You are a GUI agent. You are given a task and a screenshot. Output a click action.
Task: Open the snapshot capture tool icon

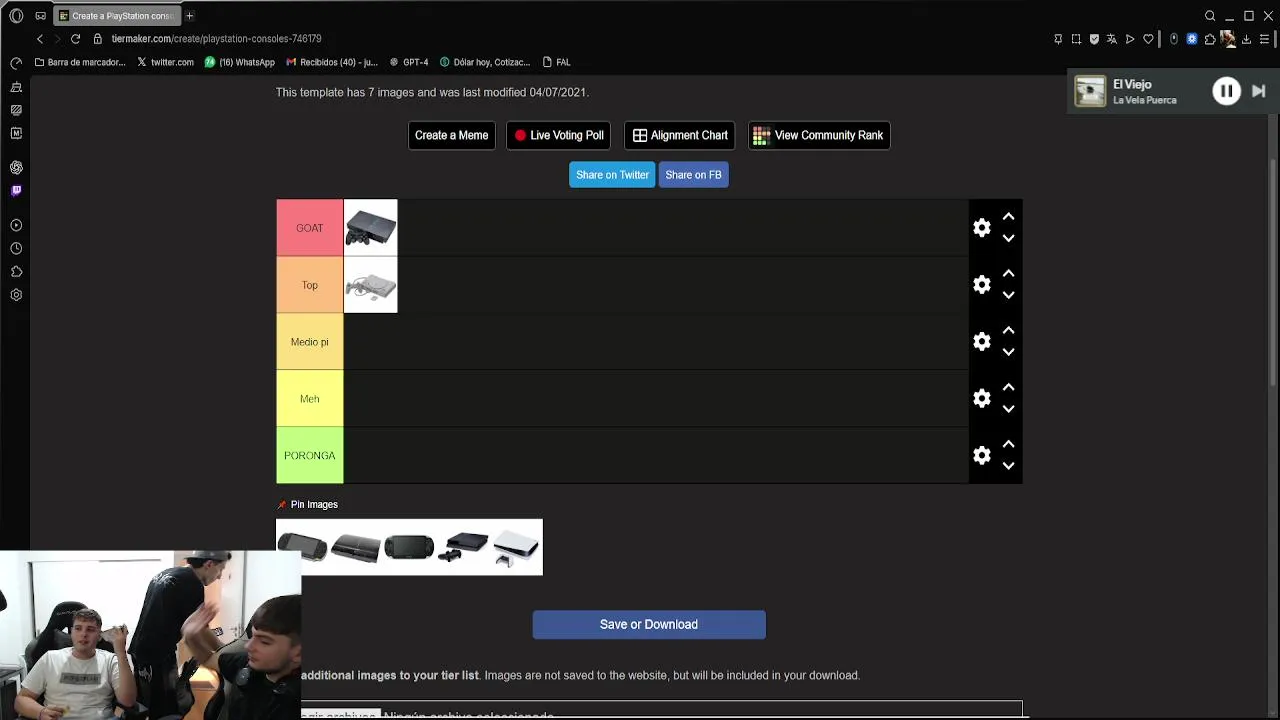[1076, 39]
